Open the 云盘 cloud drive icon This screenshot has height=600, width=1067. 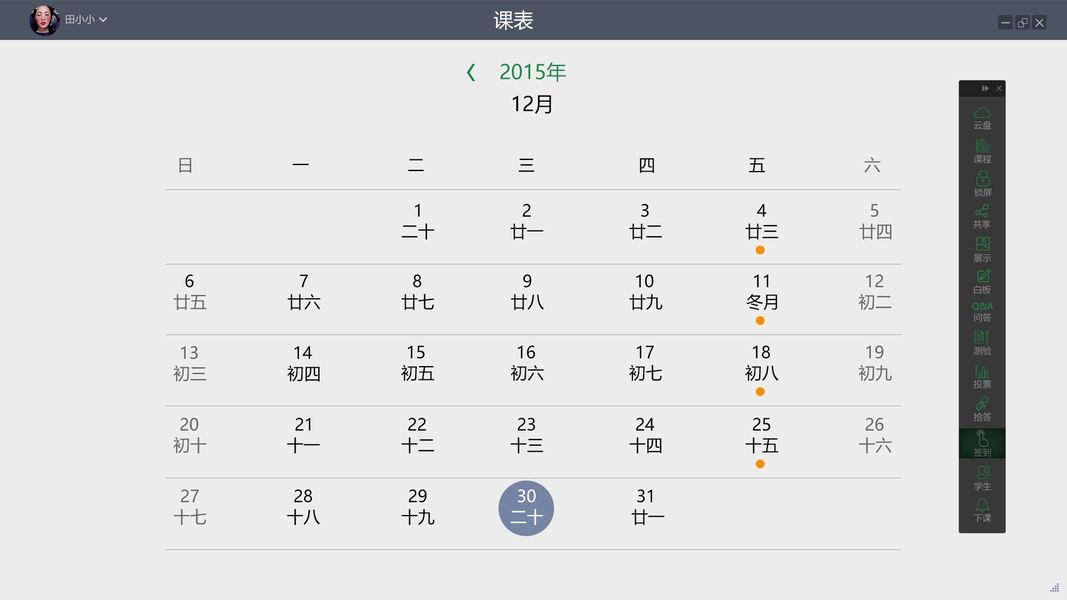[982, 116]
